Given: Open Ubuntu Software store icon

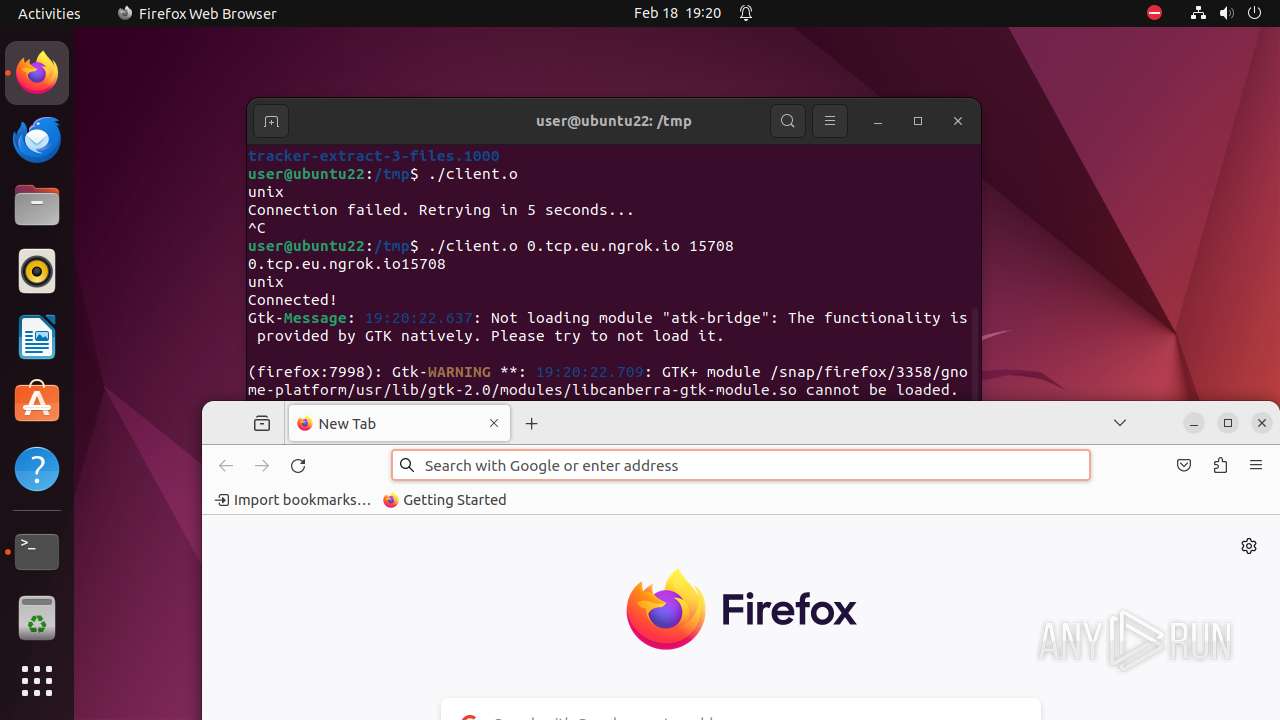Looking at the screenshot, I should (x=37, y=403).
